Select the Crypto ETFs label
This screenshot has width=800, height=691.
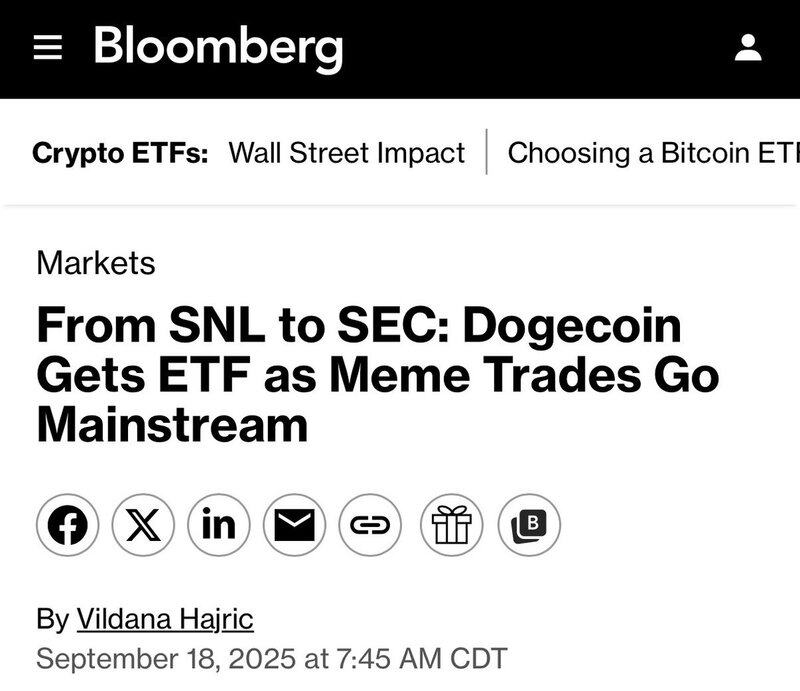(120, 153)
